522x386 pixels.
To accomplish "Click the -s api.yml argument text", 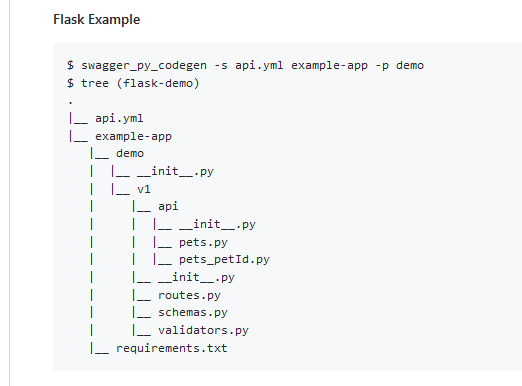I will click(x=249, y=65).
